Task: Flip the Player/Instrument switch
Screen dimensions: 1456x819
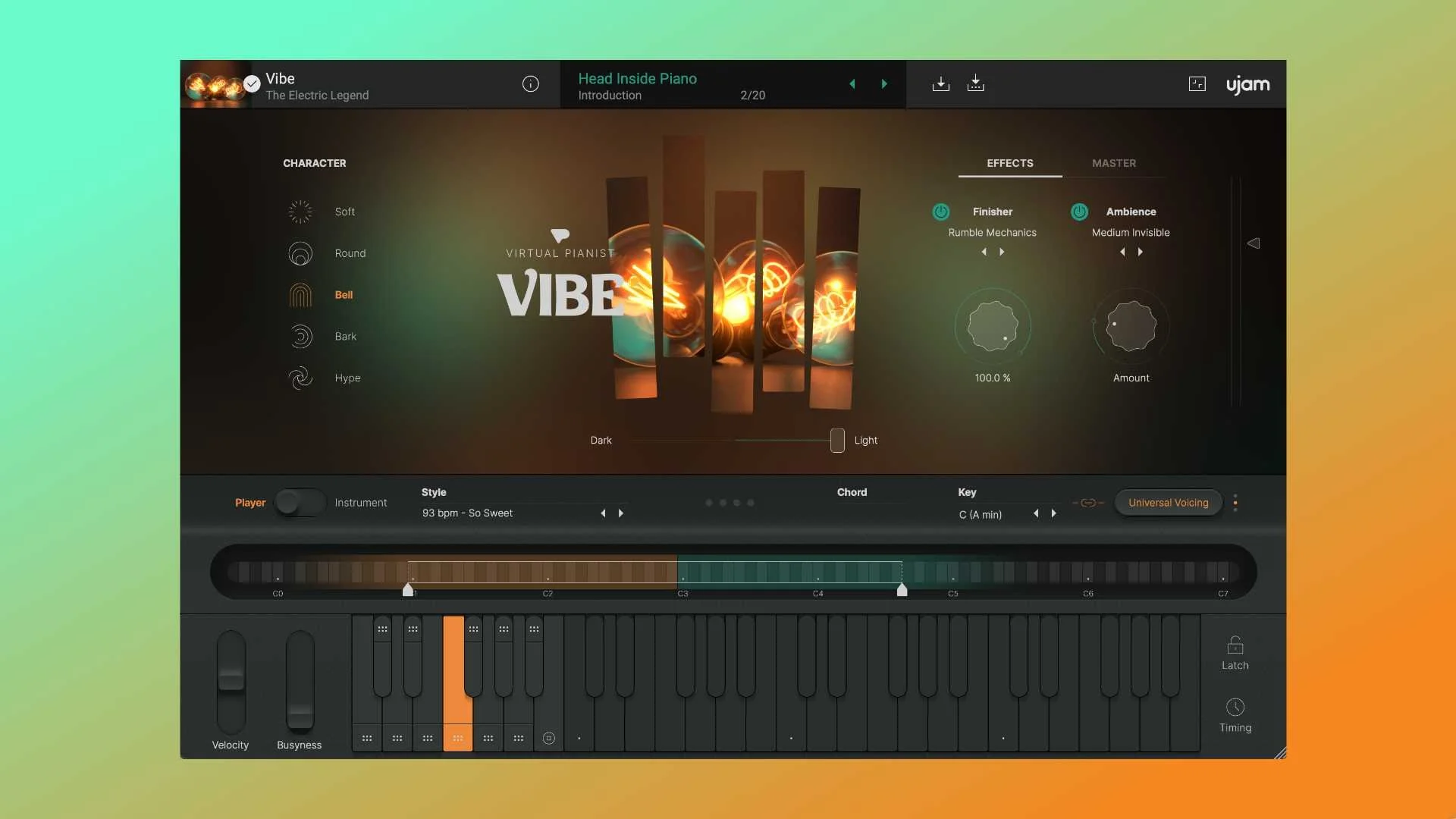Action: [x=300, y=502]
